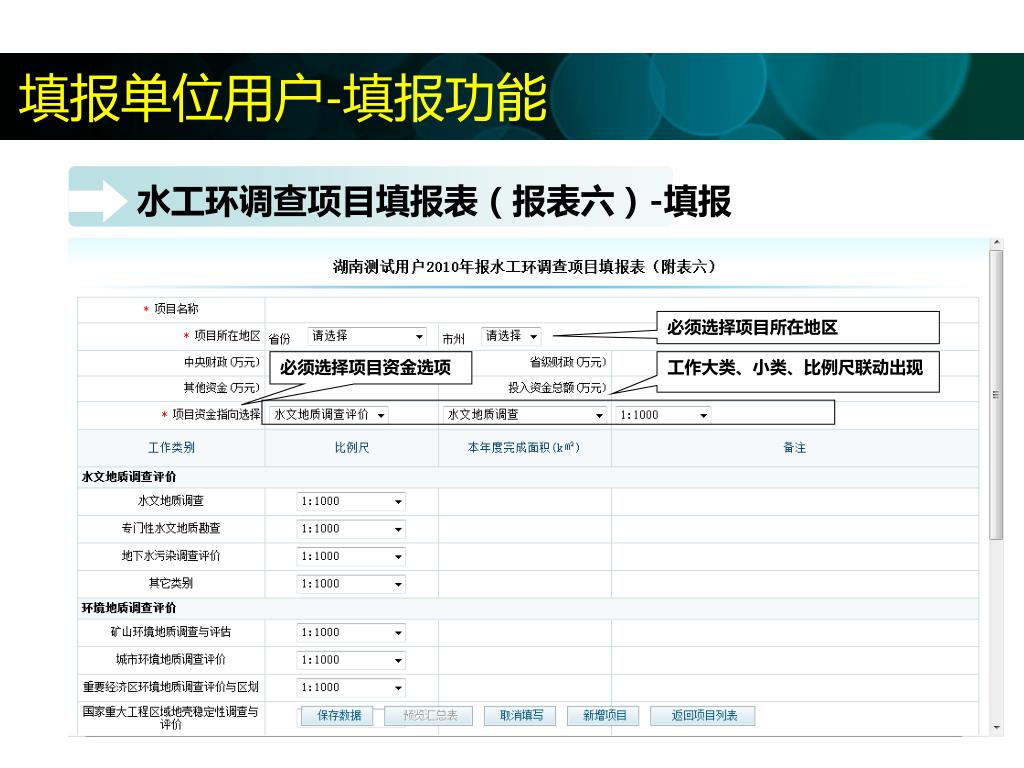This screenshot has height=768, width=1024.
Task: Click the 环境地质调查评价 section heading
Action: (129, 608)
